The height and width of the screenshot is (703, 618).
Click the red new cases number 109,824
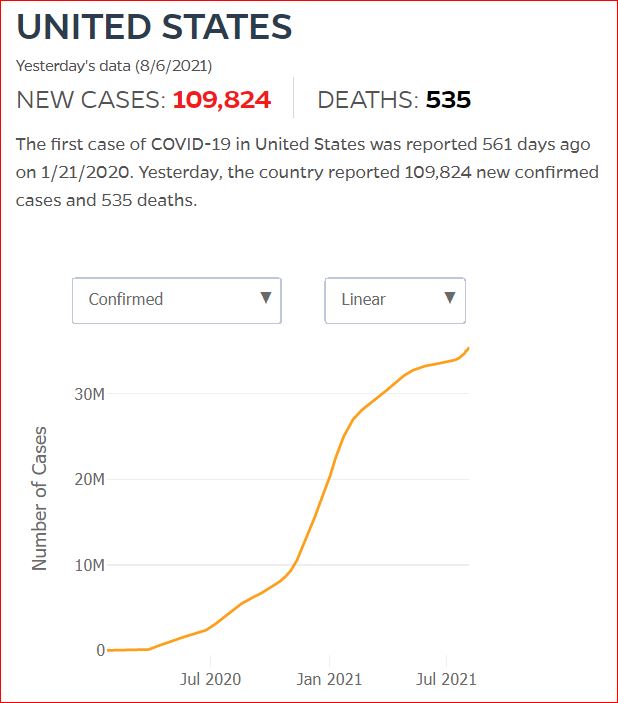(222, 100)
